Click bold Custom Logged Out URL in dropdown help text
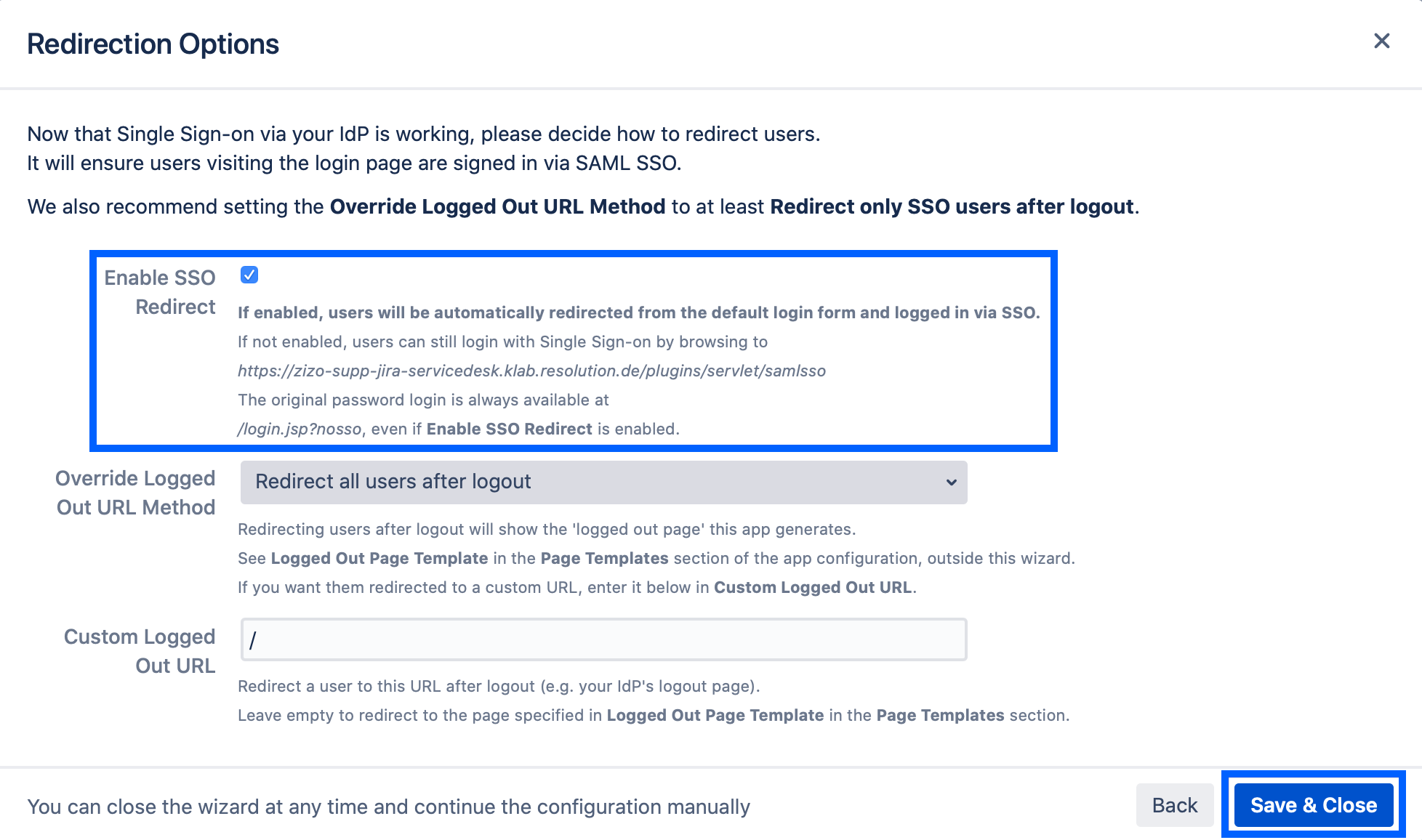1422x840 pixels. (x=812, y=588)
